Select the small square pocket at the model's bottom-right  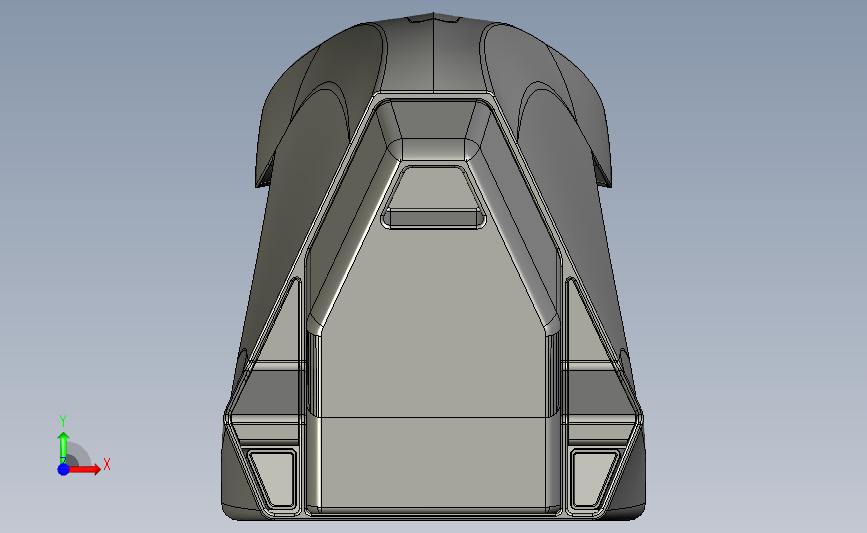[x=594, y=479]
